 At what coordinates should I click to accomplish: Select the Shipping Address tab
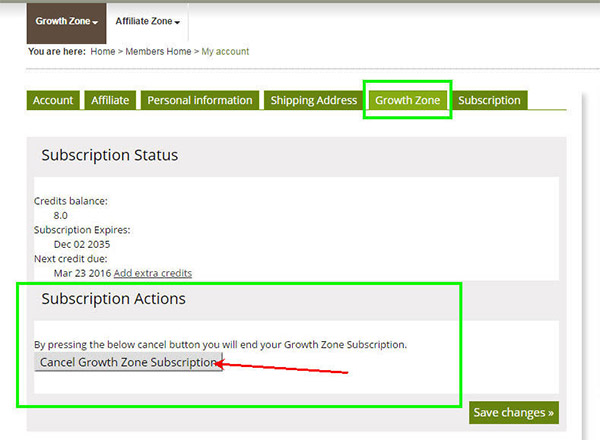(313, 100)
